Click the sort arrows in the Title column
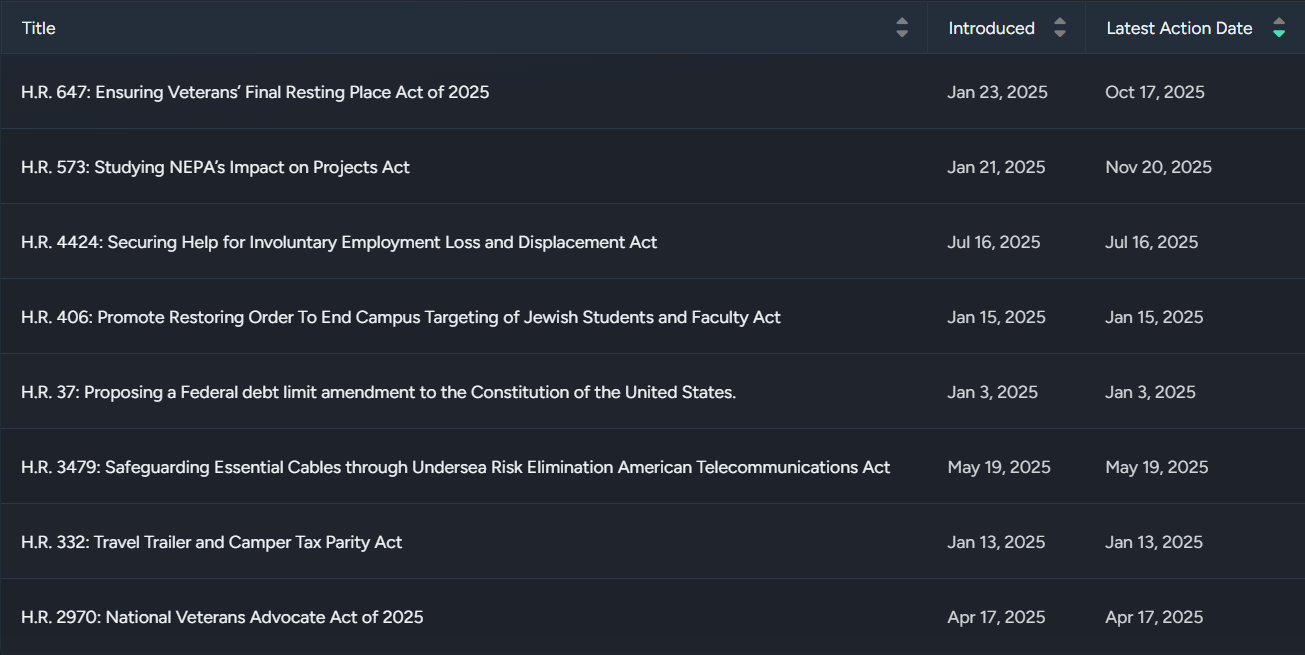Image resolution: width=1305 pixels, height=655 pixels. point(902,28)
